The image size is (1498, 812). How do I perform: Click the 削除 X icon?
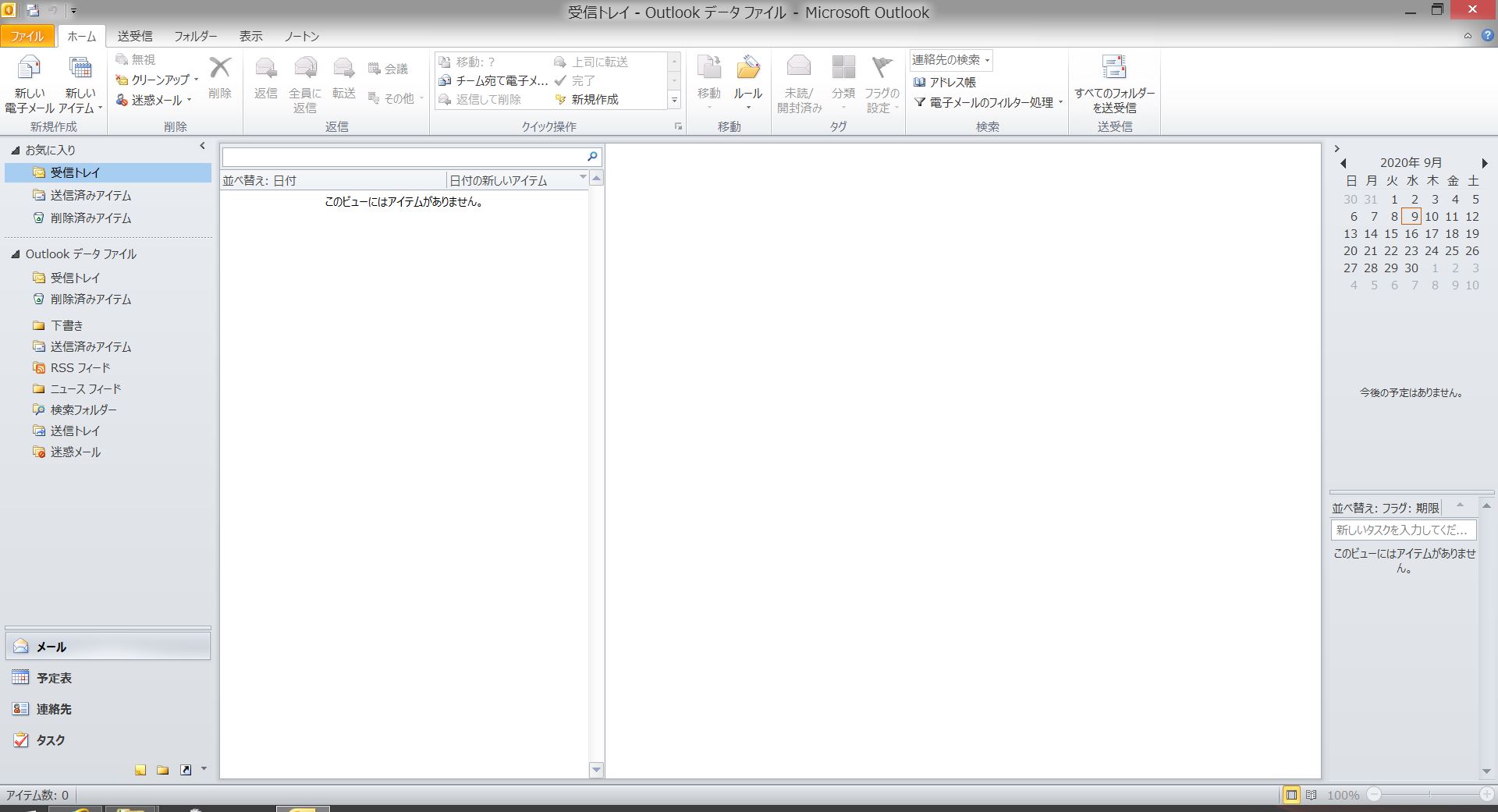pyautogui.click(x=220, y=68)
